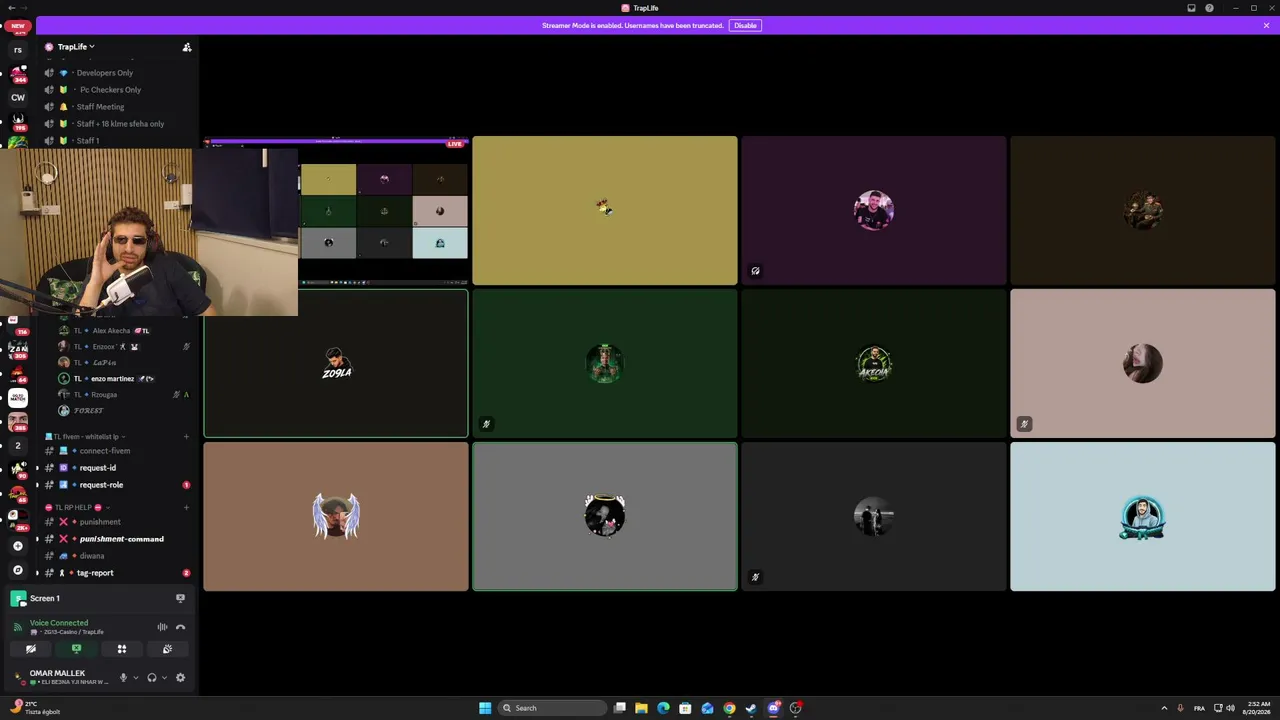Open OMAR MALLEK user profile panel
1280x720 pixels.
[x=58, y=677]
